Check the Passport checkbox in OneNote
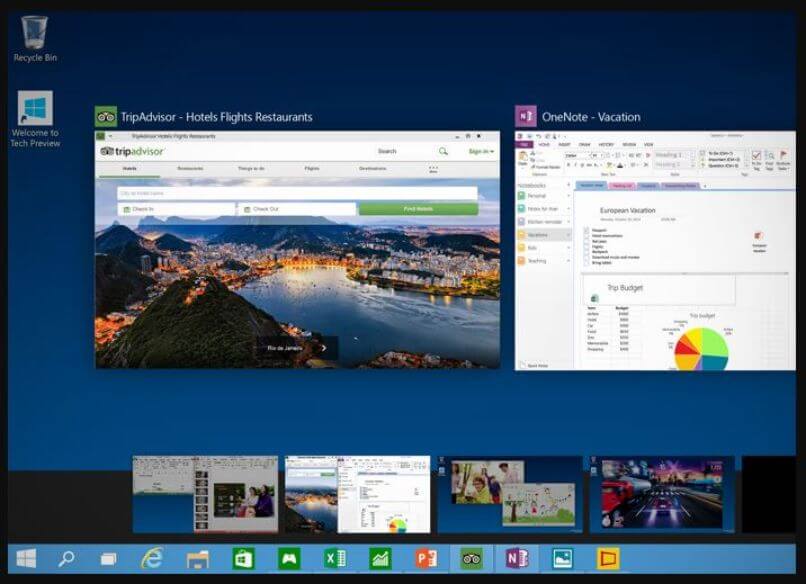The width and height of the screenshot is (806, 584). point(587,229)
